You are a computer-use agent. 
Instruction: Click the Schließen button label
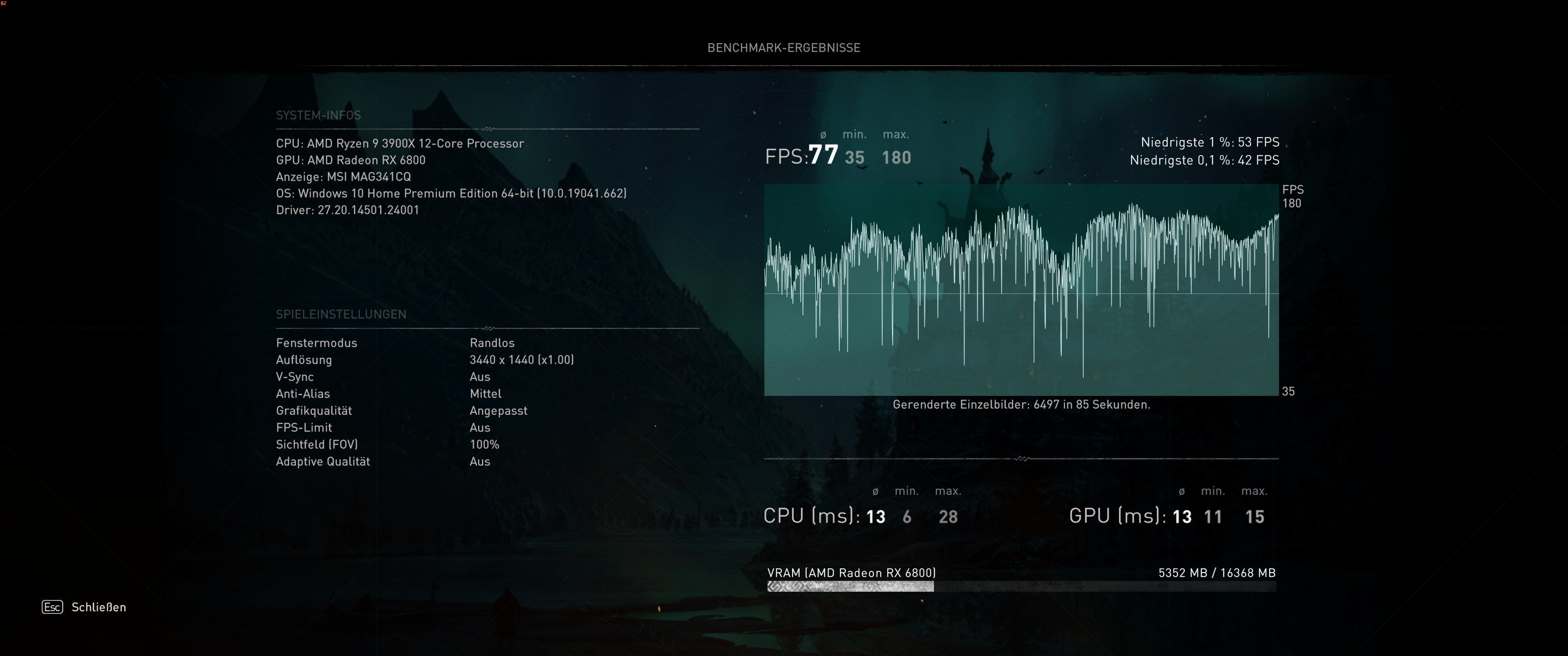pyautogui.click(x=98, y=607)
